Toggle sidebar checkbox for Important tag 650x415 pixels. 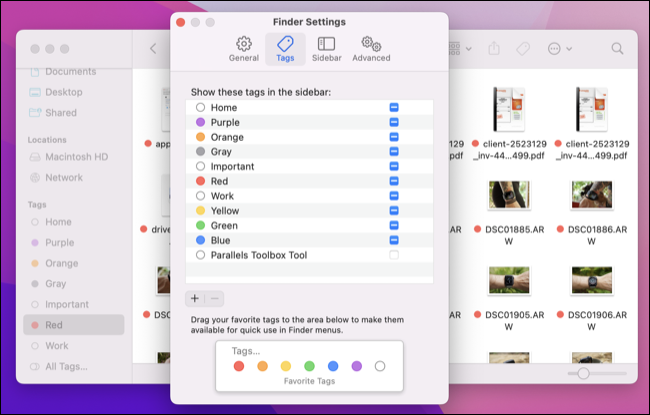(394, 166)
